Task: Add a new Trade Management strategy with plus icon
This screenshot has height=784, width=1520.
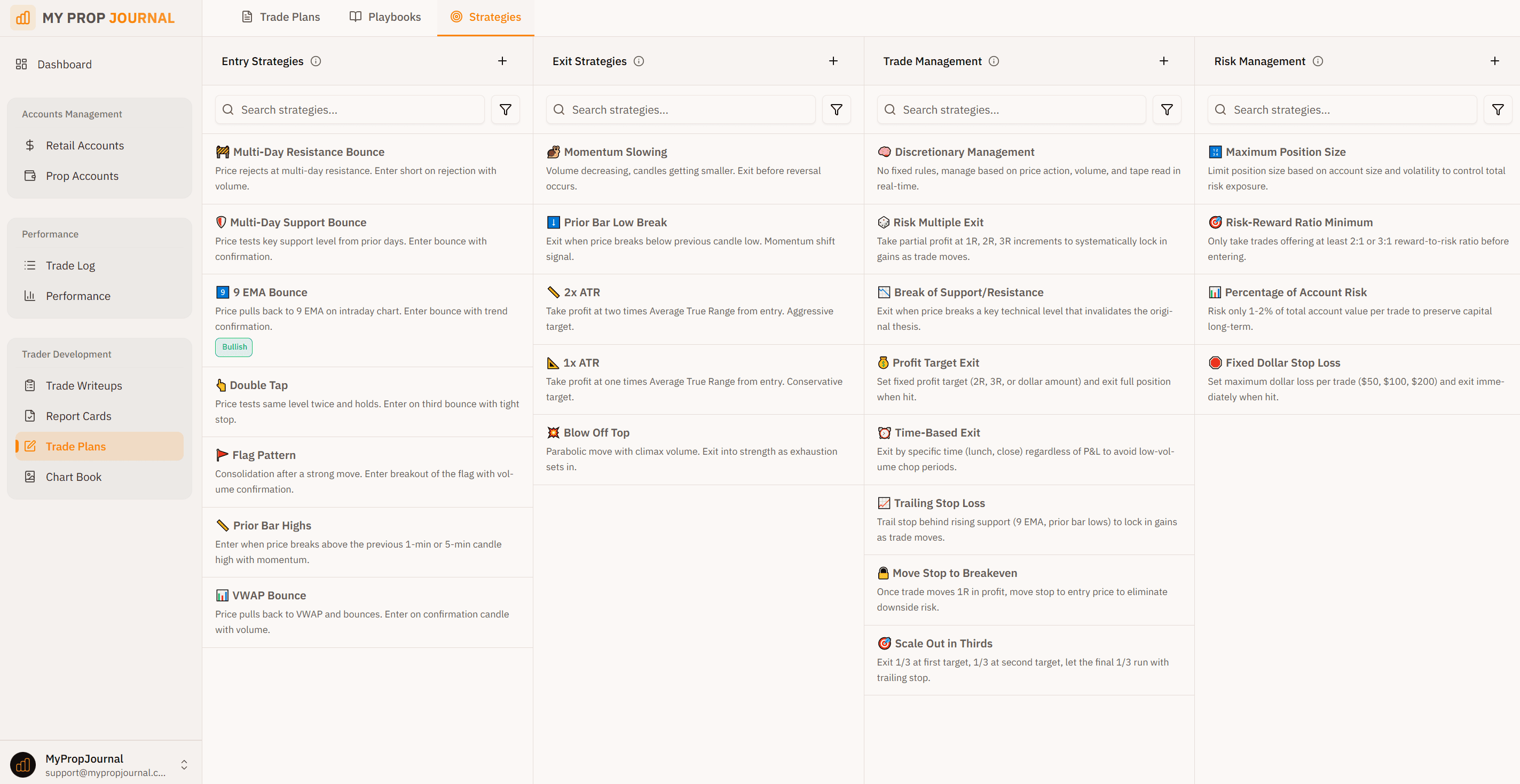Action: coord(1163,61)
